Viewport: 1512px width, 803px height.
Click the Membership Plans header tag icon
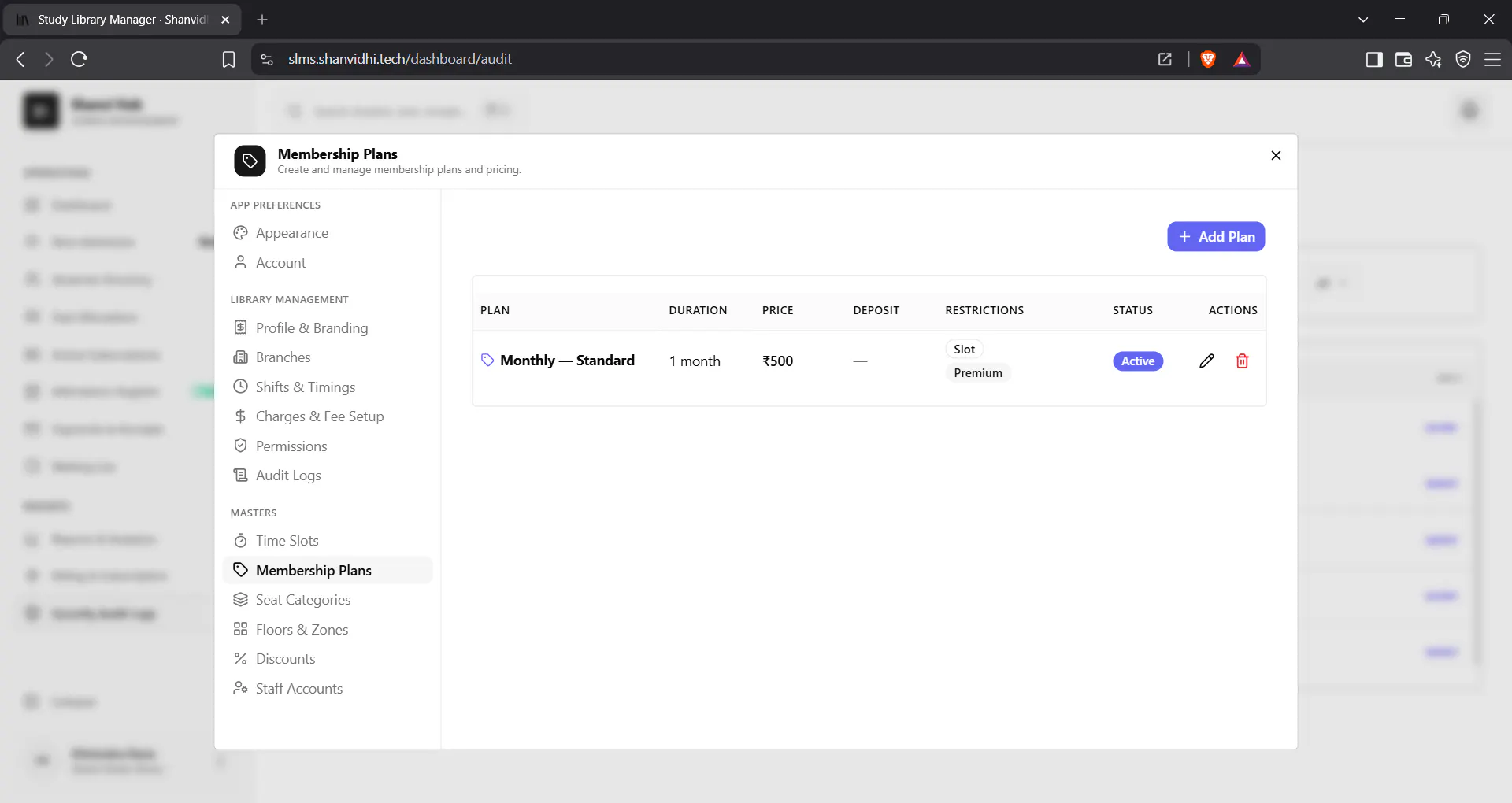[250, 161]
